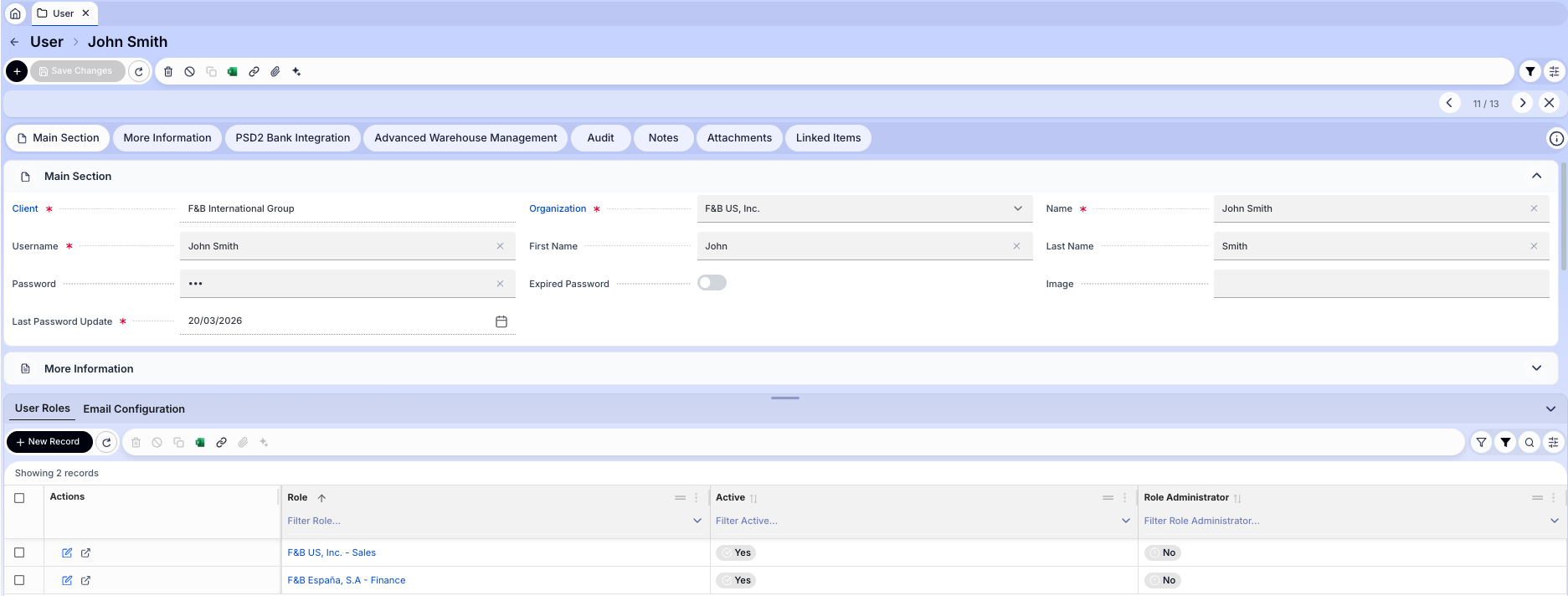Open the F&B US, Inc. - Sales role link
This screenshot has width=1568, height=596.
click(332, 552)
